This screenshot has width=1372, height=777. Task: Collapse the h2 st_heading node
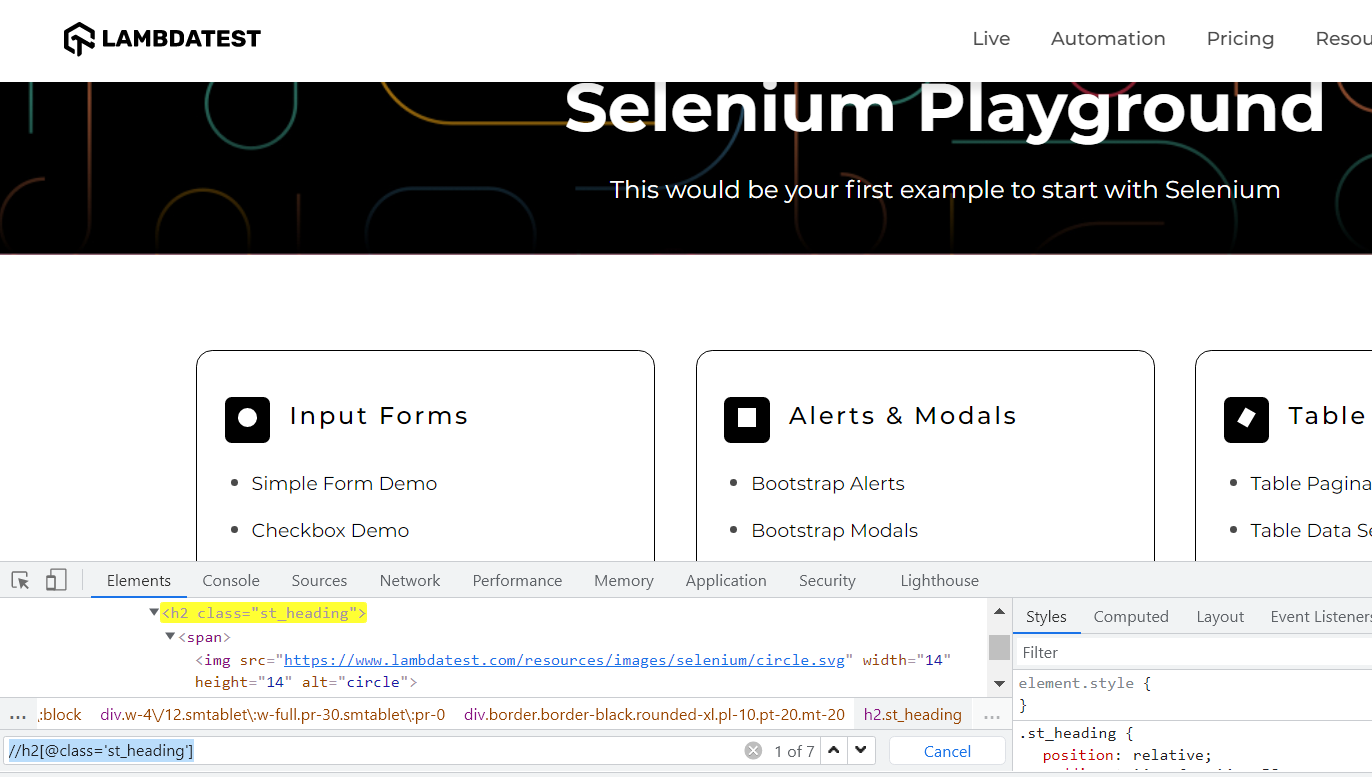click(154, 612)
